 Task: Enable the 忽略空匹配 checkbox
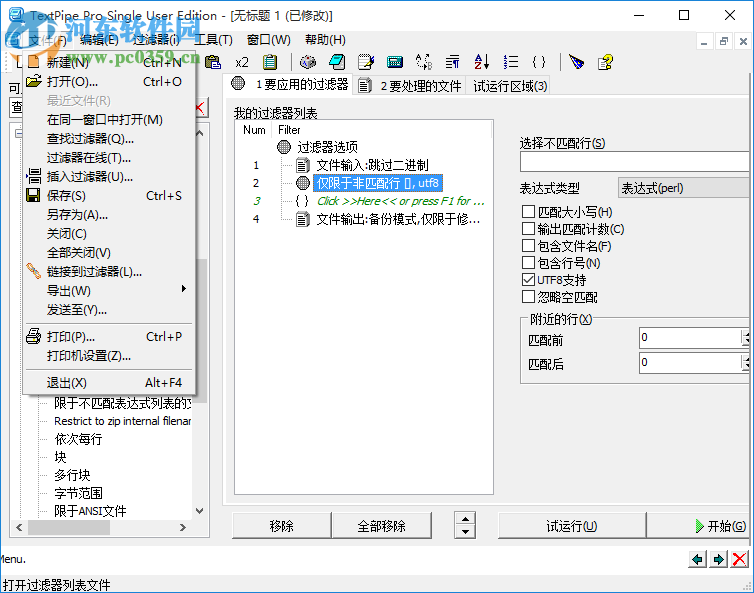[528, 297]
